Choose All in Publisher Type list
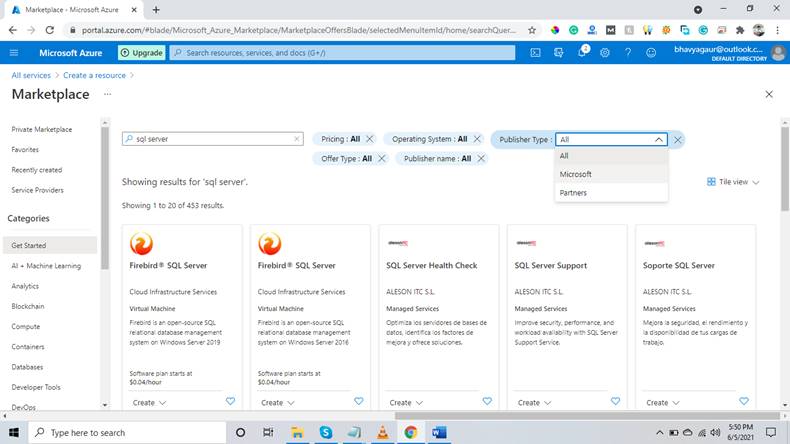The height and width of the screenshot is (444, 790). [x=611, y=156]
